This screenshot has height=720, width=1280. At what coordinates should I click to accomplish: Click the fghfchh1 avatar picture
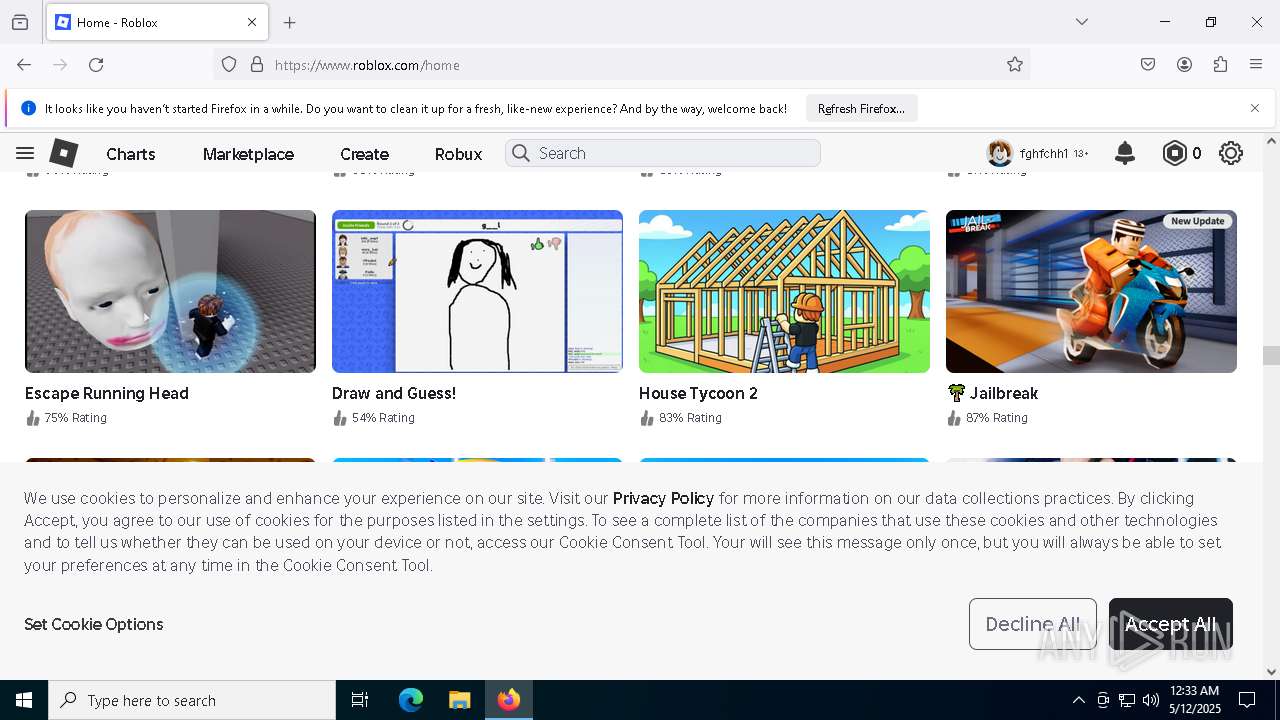pos(999,153)
